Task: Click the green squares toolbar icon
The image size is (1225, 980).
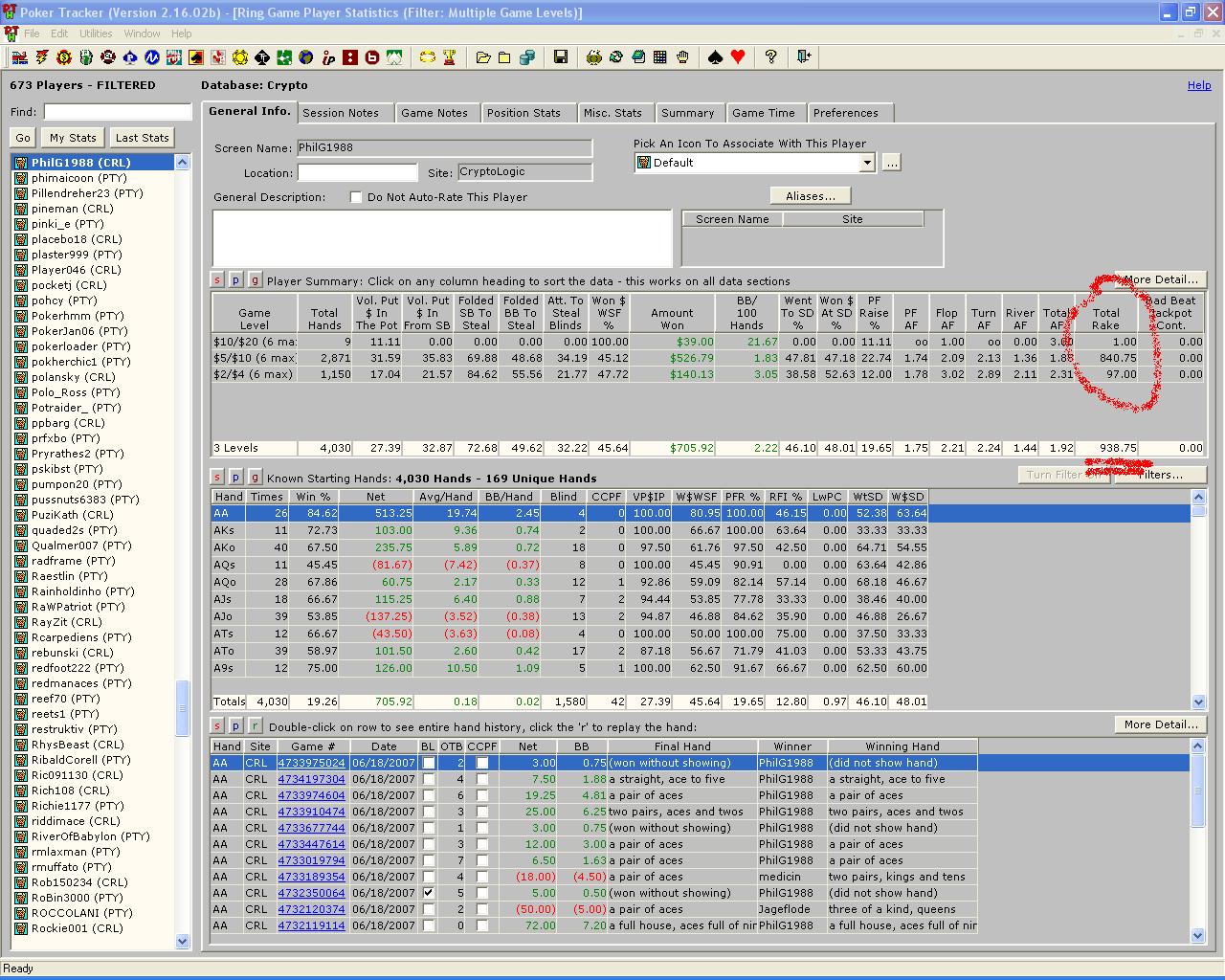Action: tap(283, 57)
